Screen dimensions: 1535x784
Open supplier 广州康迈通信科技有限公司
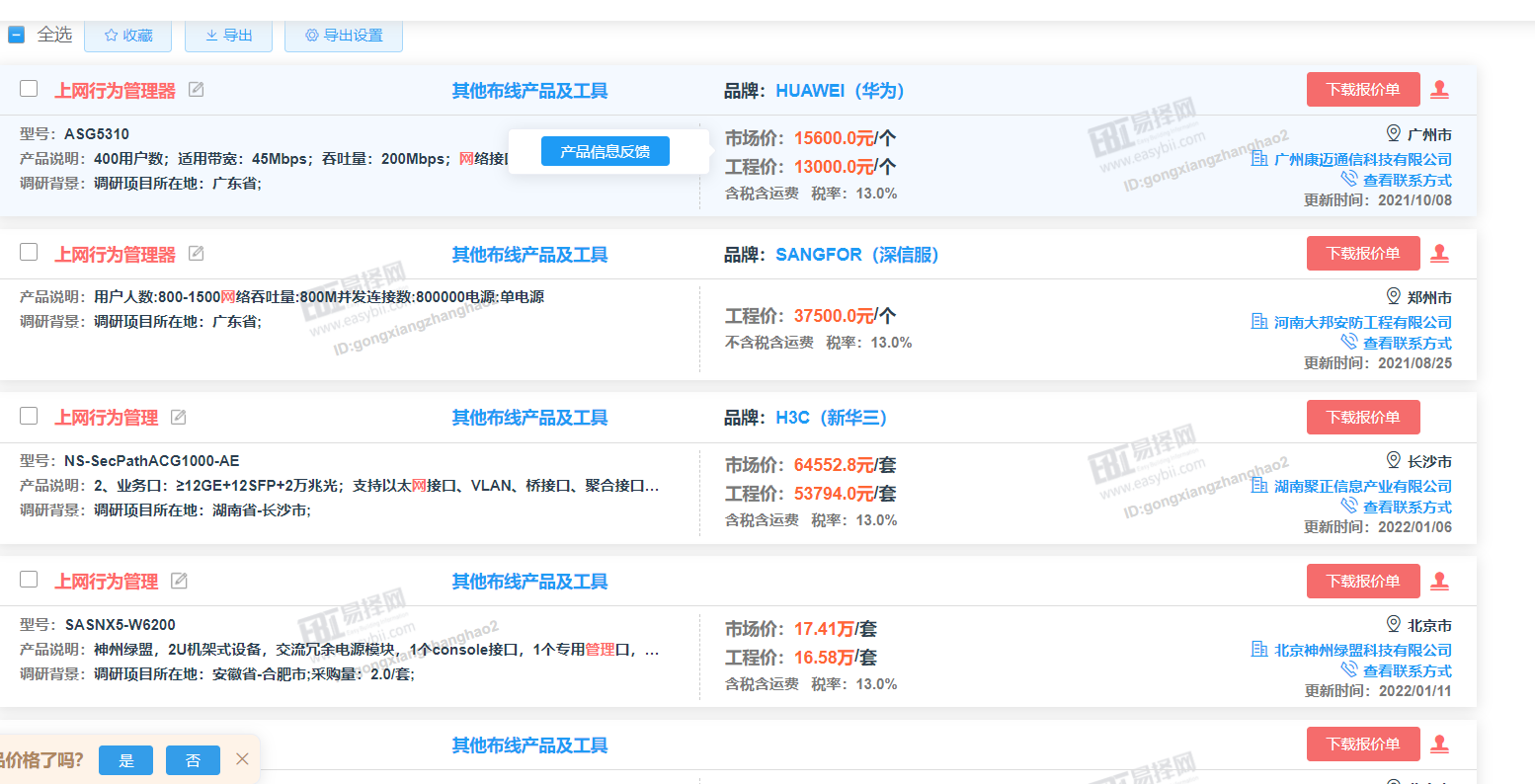[1363, 160]
